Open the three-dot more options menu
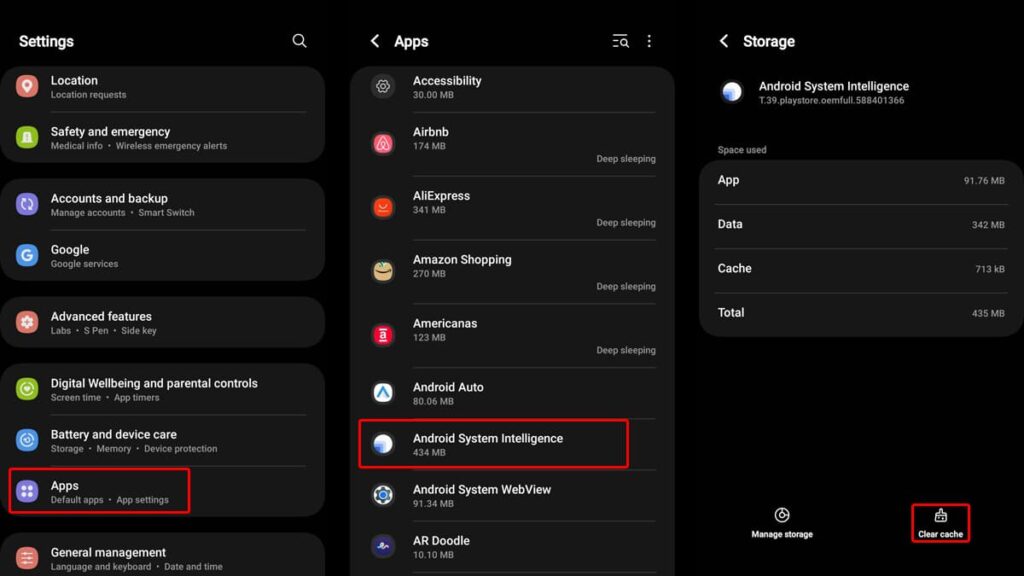Image resolution: width=1024 pixels, height=576 pixels. coord(649,41)
